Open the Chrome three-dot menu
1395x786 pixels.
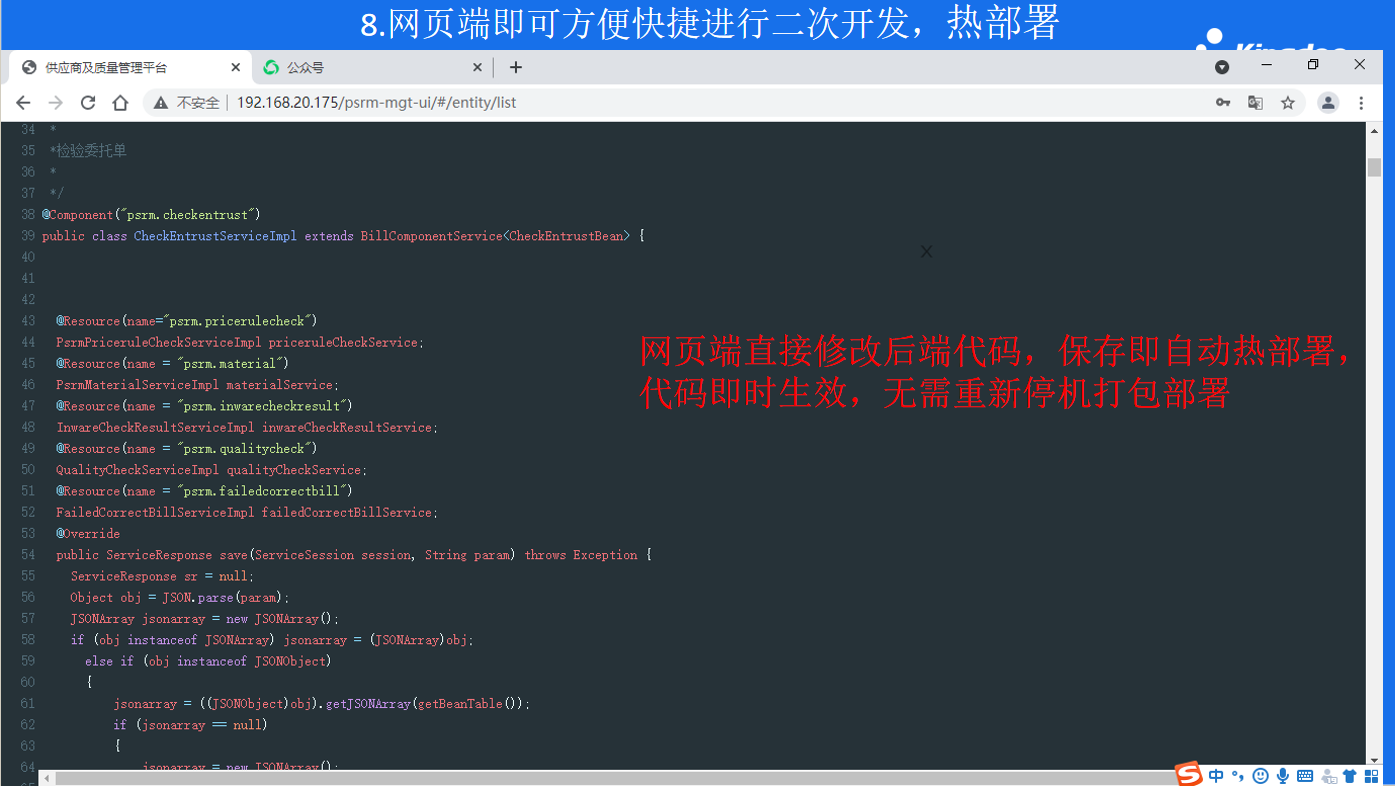1361,103
